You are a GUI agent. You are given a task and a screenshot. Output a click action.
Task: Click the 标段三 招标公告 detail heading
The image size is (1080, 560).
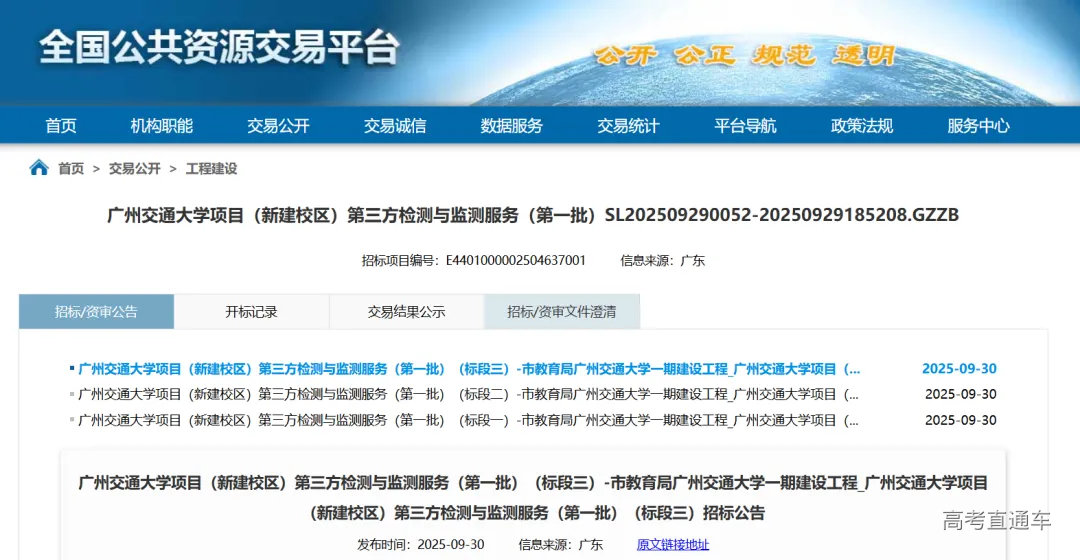(533, 497)
